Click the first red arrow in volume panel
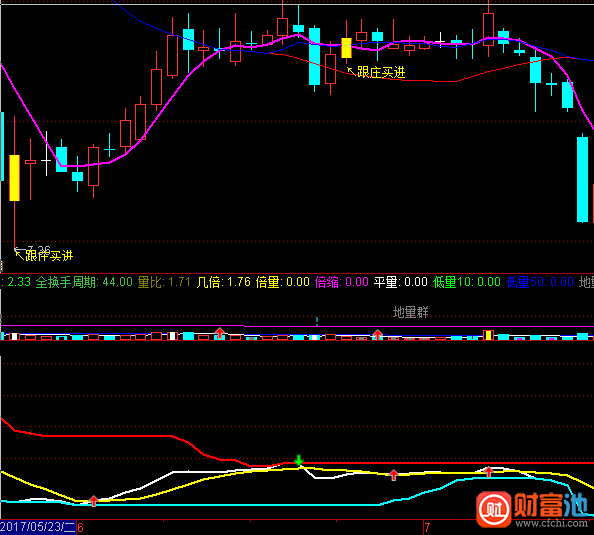This screenshot has width=594, height=535. click(220, 333)
